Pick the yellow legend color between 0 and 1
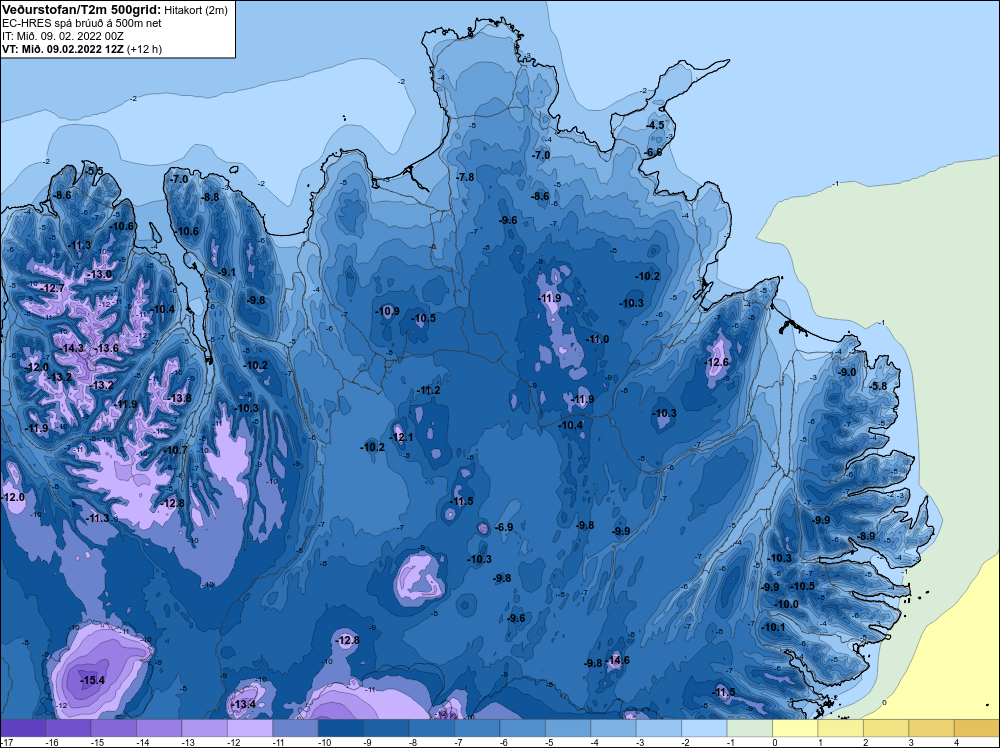This screenshot has height=748, width=1000. [795, 728]
